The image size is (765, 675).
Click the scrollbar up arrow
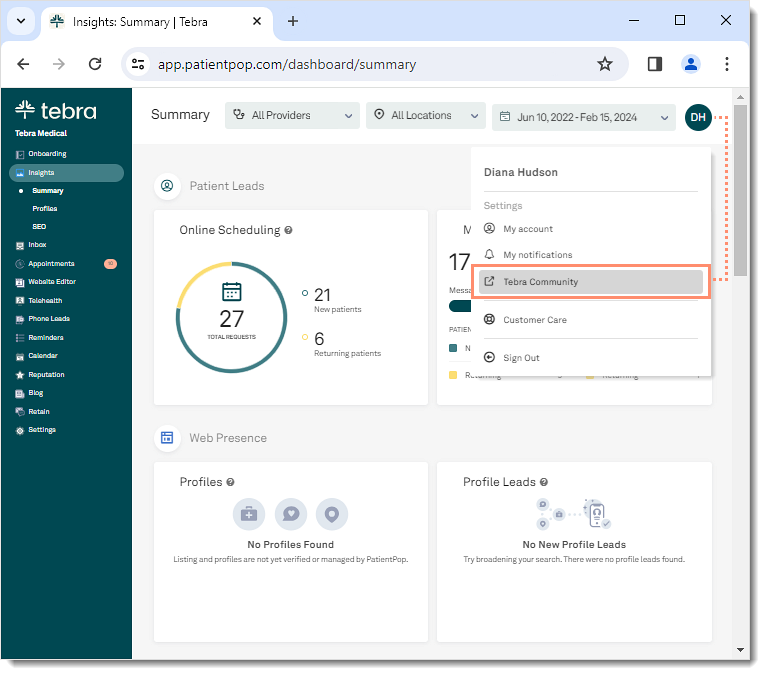(x=740, y=97)
